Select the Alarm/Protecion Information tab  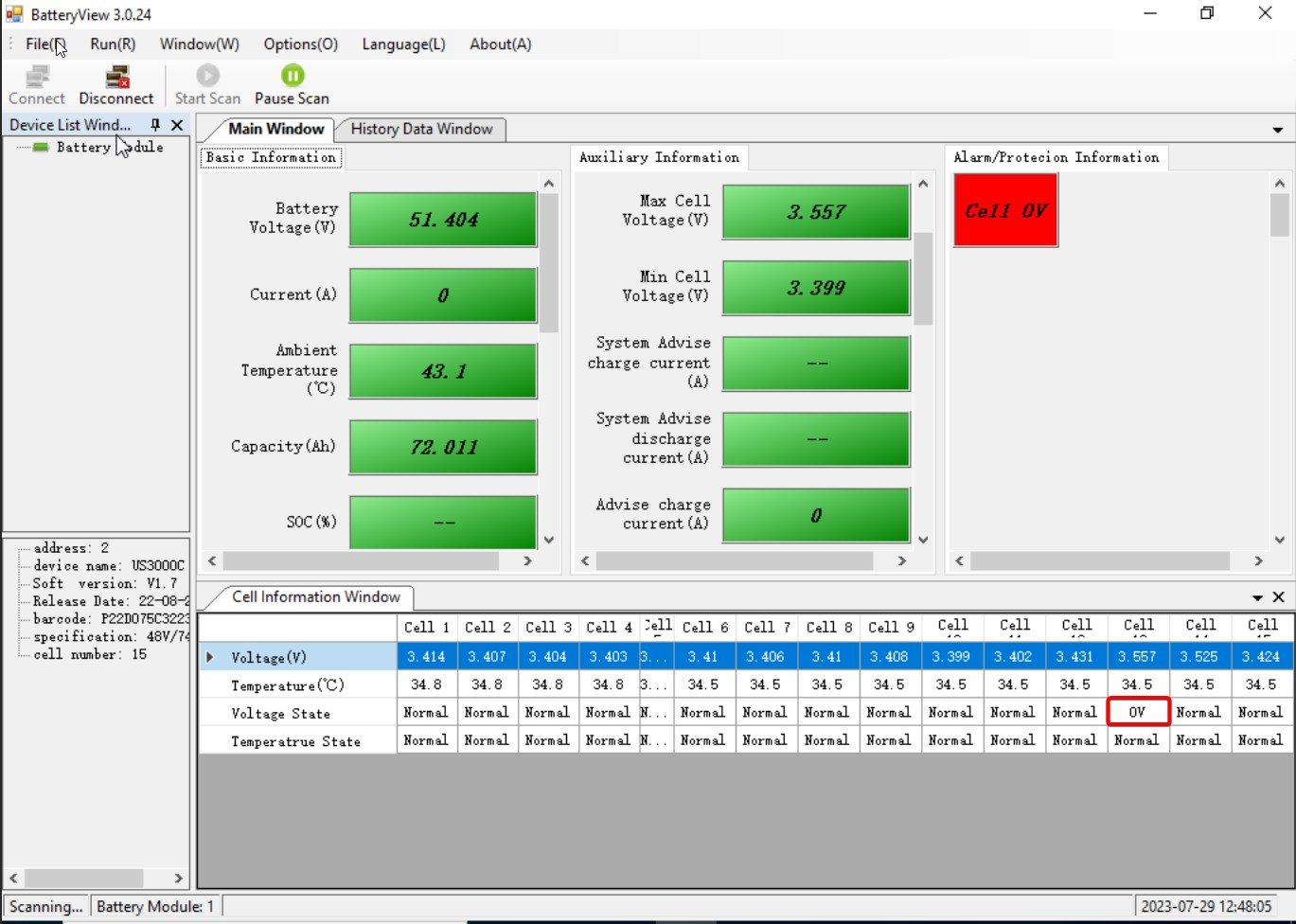(1056, 157)
